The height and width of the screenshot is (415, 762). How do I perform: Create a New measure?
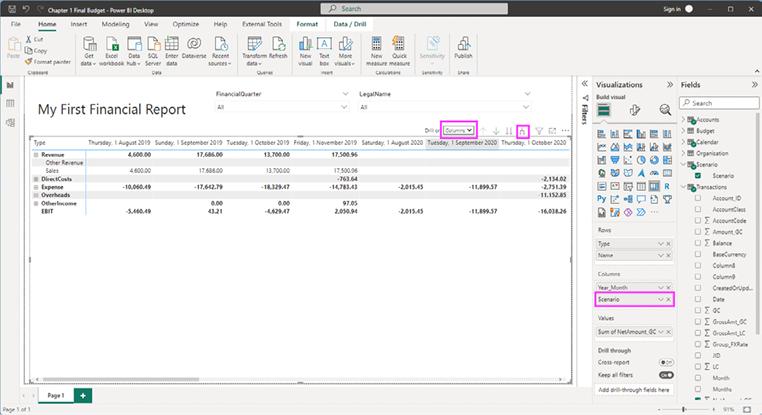click(x=377, y=44)
